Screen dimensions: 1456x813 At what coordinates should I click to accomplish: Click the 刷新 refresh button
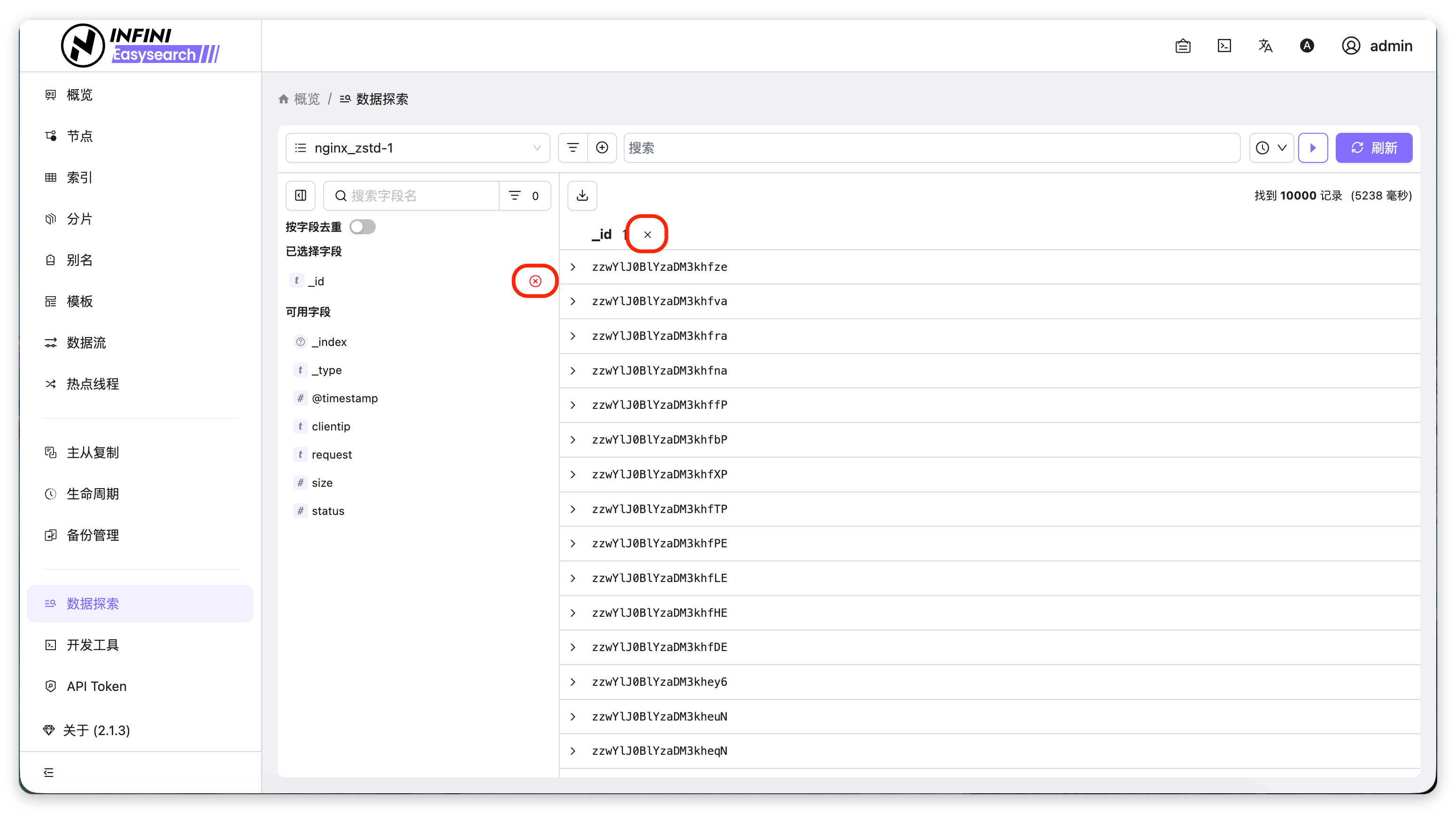click(1373, 147)
